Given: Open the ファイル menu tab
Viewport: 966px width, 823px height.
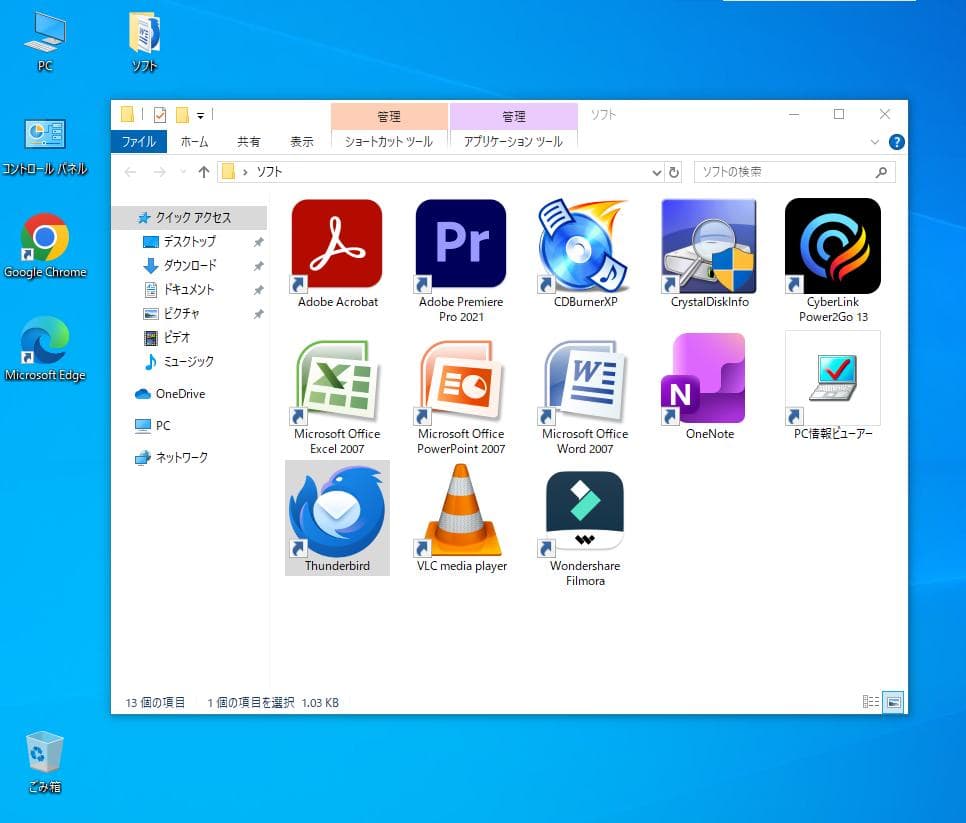Looking at the screenshot, I should [139, 142].
